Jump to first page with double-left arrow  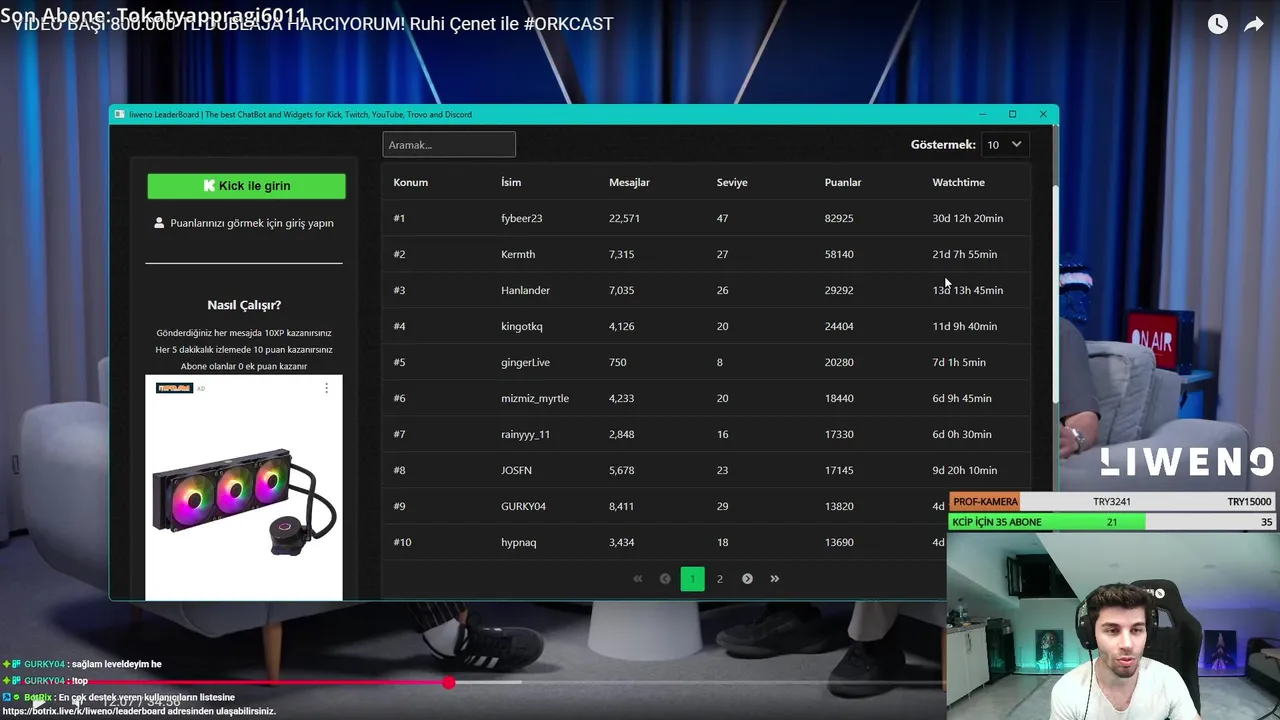coord(638,579)
